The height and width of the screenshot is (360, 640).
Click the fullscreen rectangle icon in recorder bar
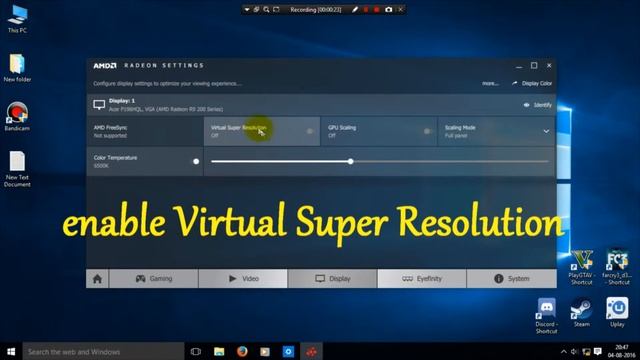[x=276, y=9]
